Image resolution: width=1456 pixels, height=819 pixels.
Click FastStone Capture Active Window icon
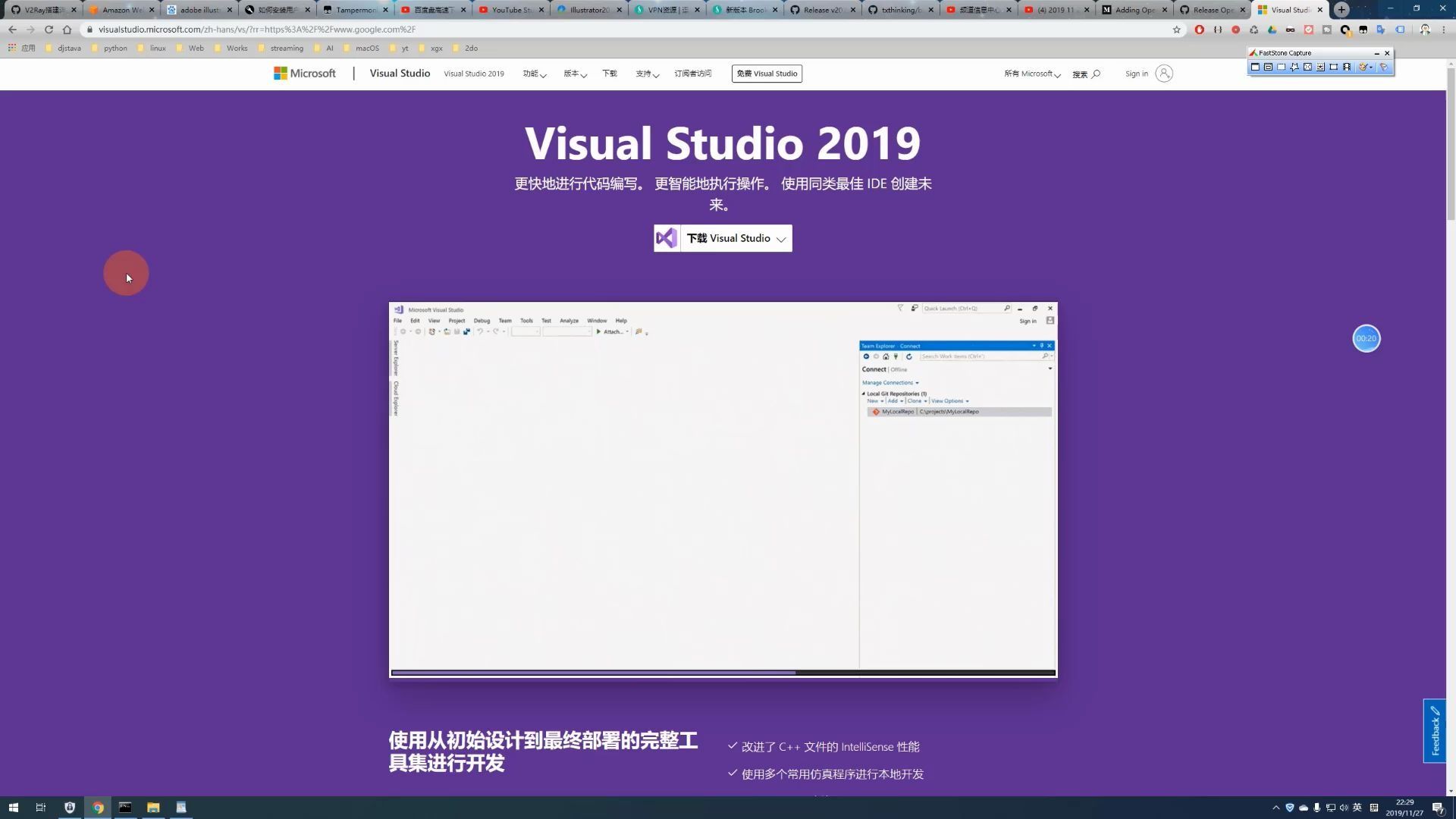click(1255, 67)
